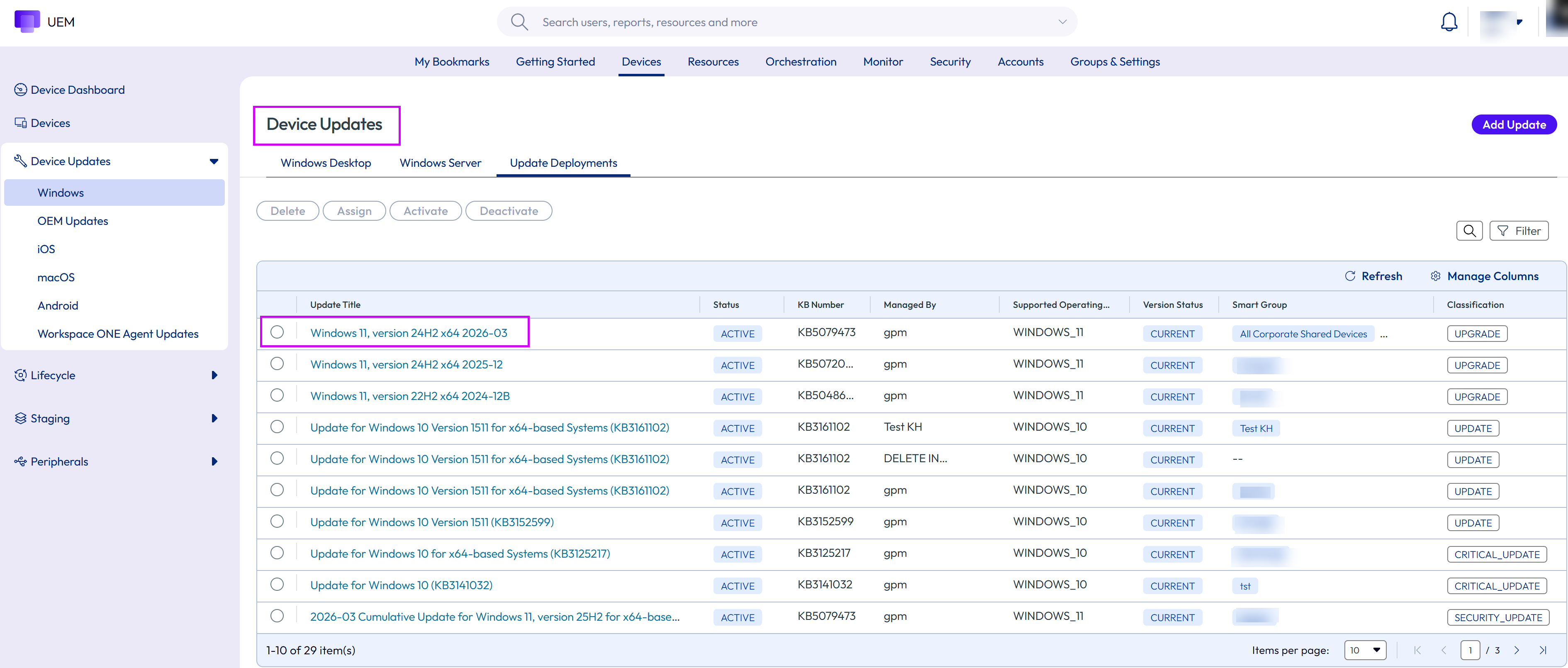Image resolution: width=1568 pixels, height=668 pixels.
Task: Click the Update Title column header
Action: pos(335,305)
